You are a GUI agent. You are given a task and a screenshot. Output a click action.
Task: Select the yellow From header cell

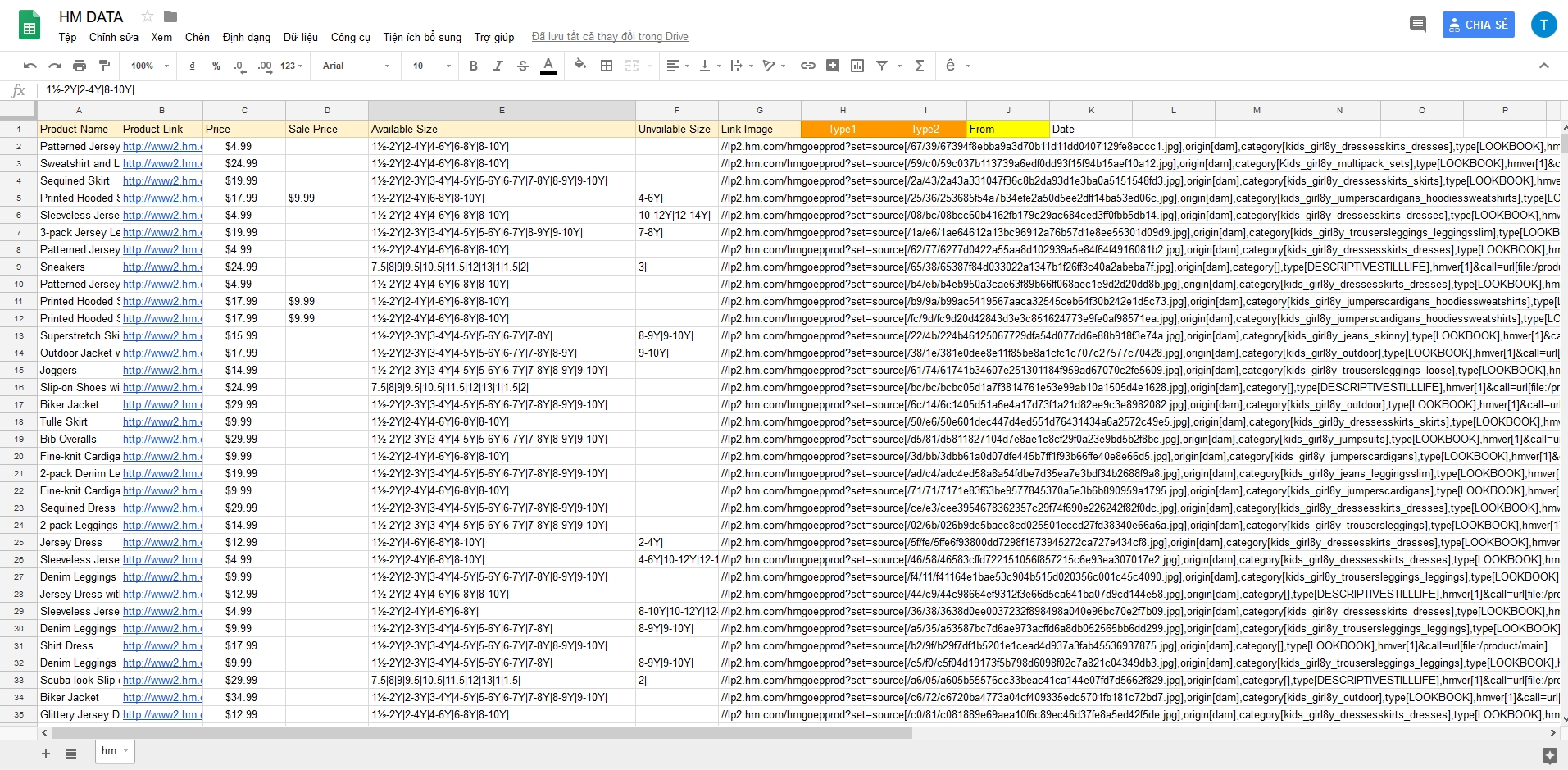pyautogui.click(x=1008, y=129)
